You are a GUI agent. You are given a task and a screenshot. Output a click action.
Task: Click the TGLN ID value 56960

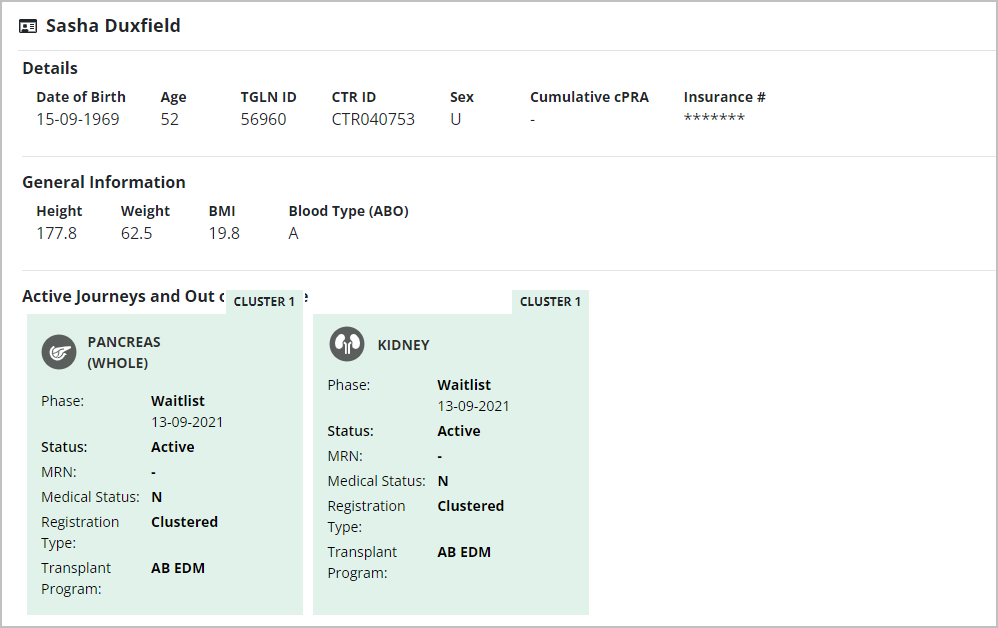(x=263, y=120)
